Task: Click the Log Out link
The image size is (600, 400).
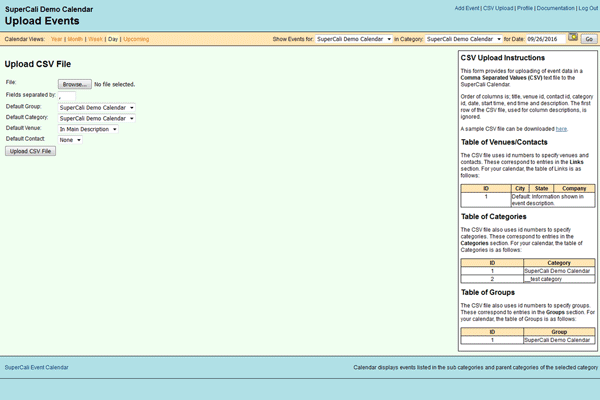Action: point(588,8)
